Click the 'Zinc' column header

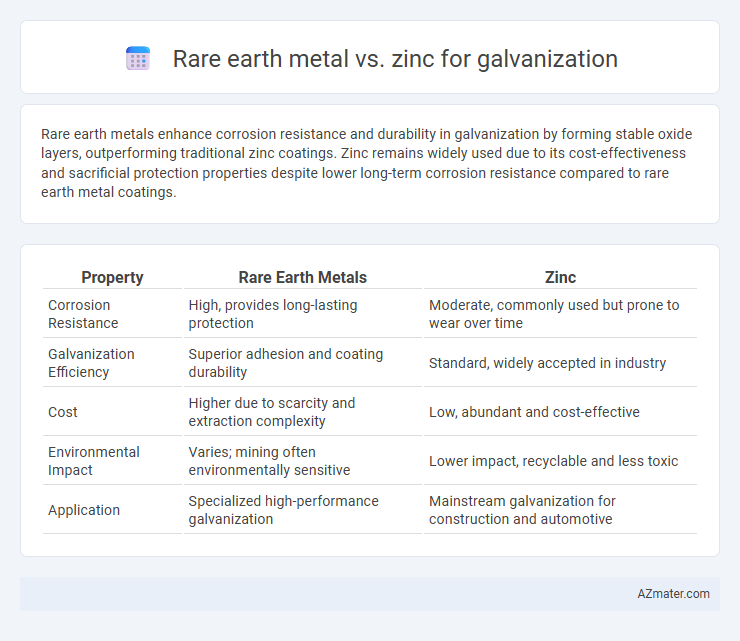tap(560, 277)
